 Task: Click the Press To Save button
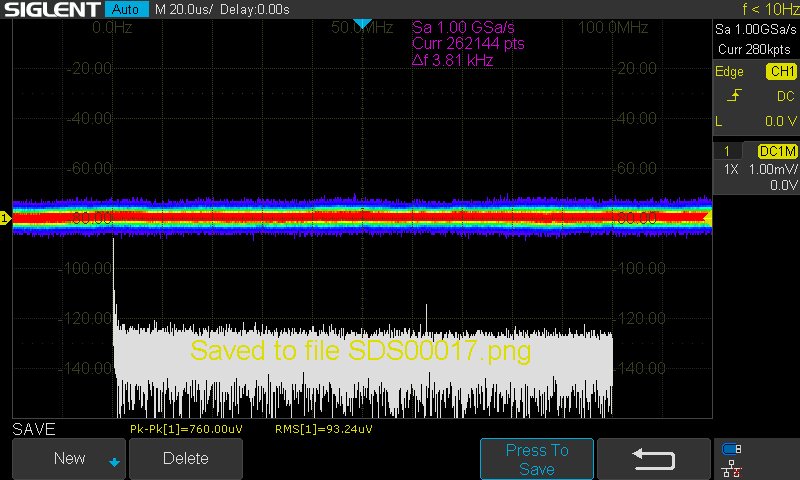click(x=537, y=459)
